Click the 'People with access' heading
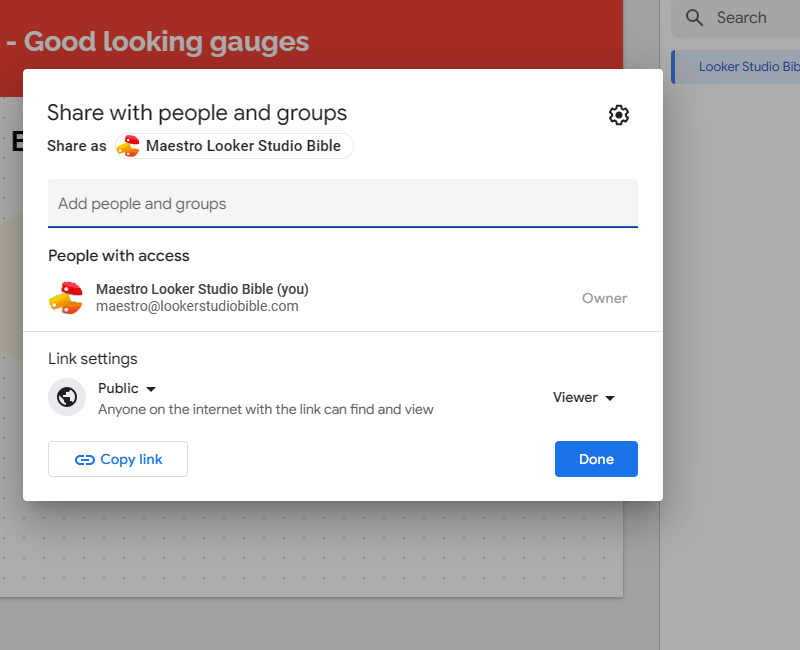Screen dimensions: 800x650 (118, 256)
